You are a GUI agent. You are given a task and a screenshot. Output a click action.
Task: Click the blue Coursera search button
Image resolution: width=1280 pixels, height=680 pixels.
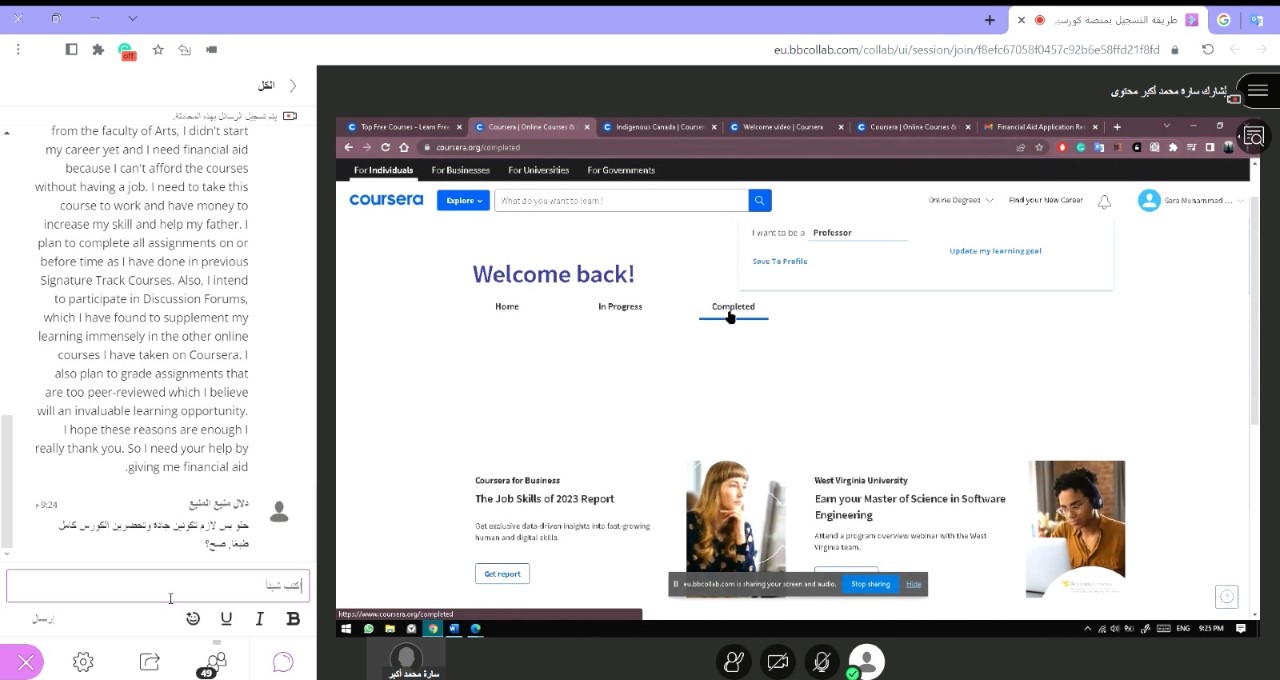760,200
